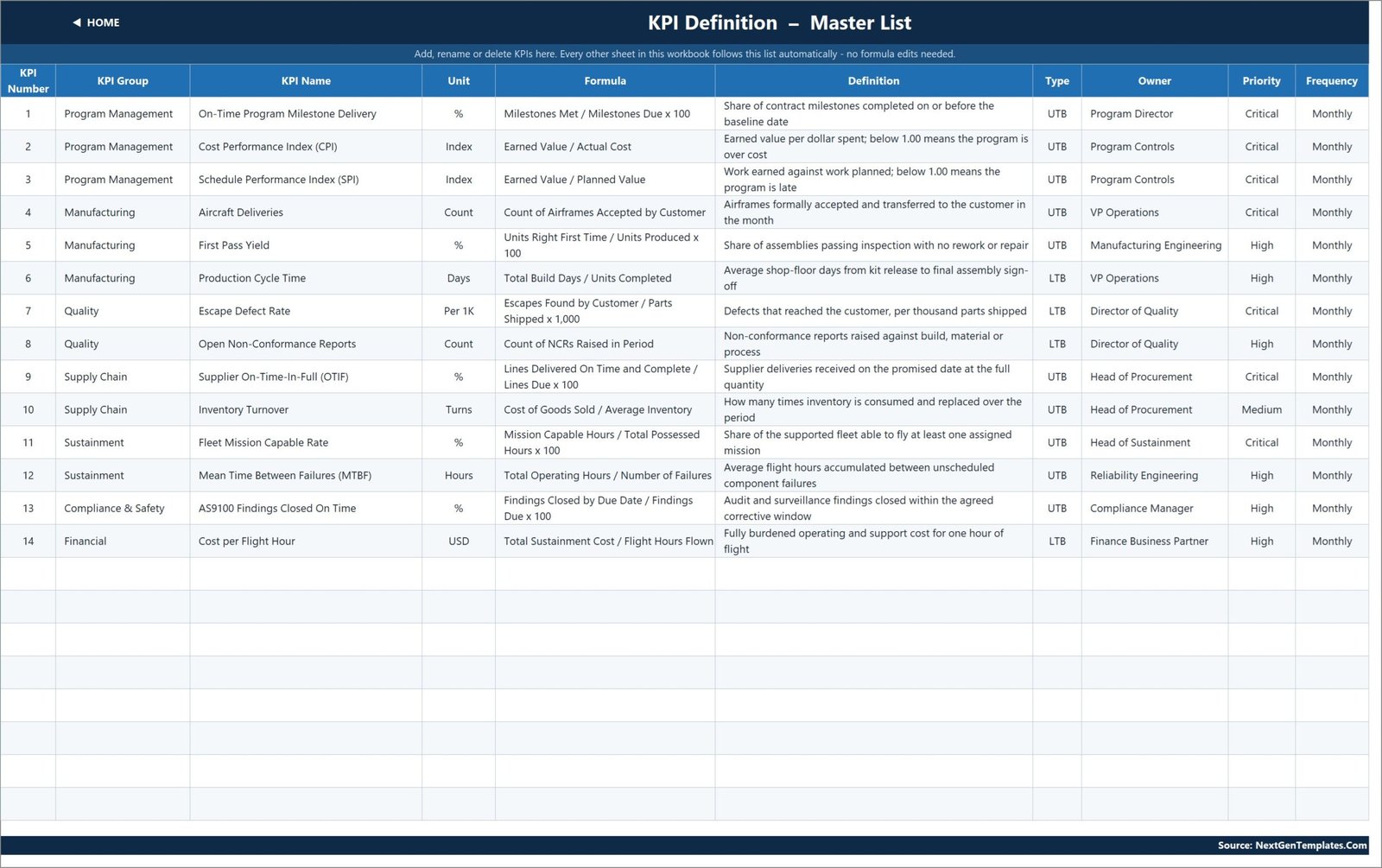Click the Financial group cell

tap(123, 541)
